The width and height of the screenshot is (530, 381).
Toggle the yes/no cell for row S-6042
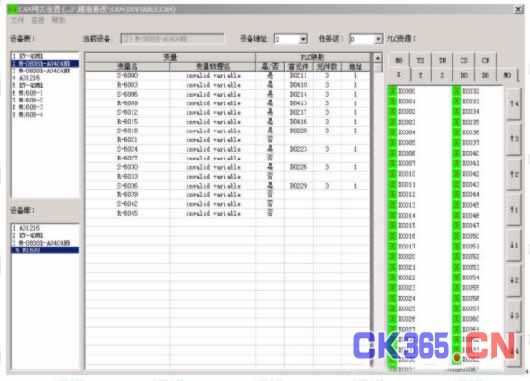(x=270, y=204)
